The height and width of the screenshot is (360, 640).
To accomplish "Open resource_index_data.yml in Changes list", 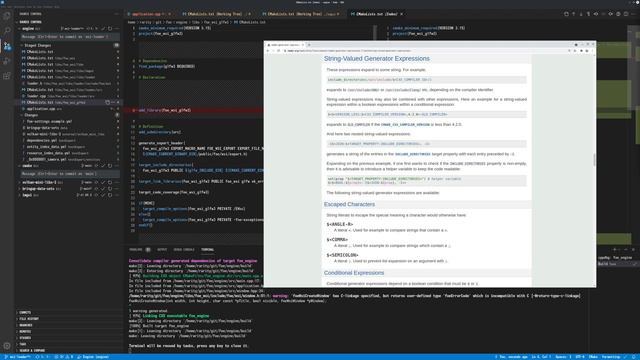I will [x=69, y=153].
